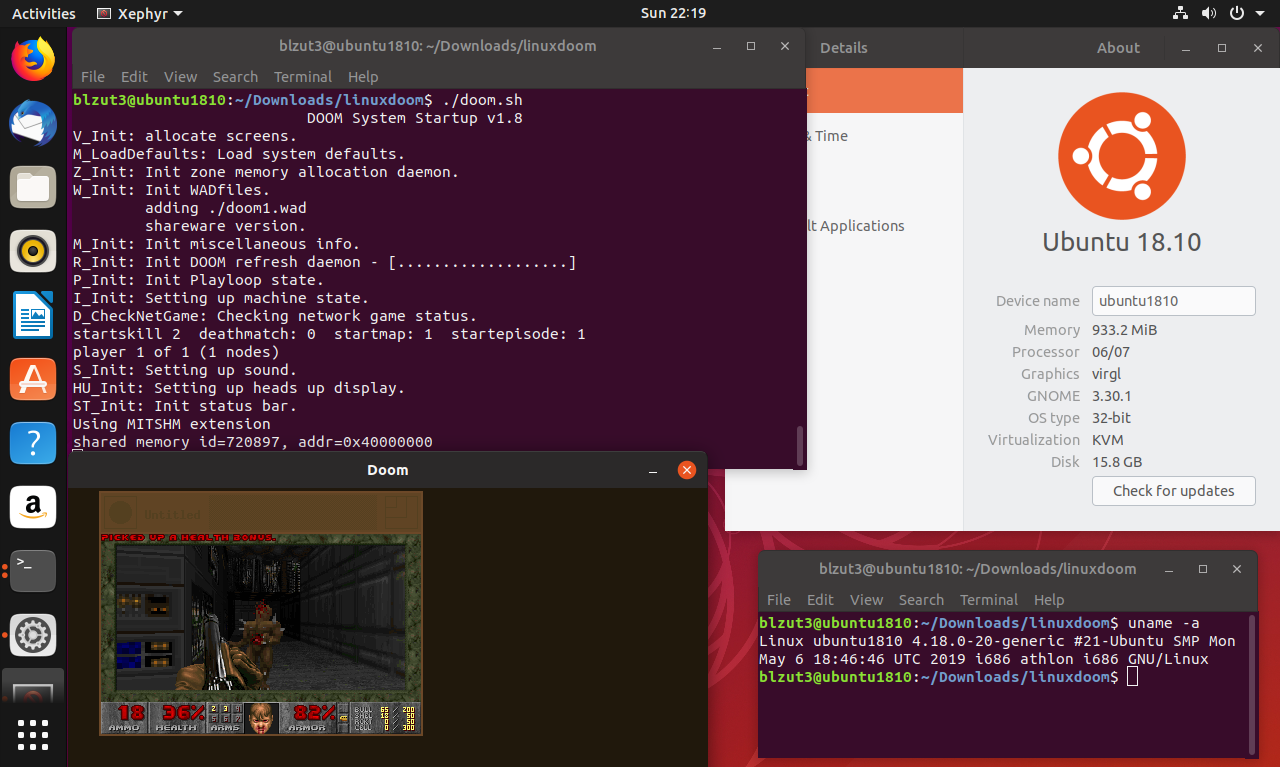This screenshot has width=1280, height=767.
Task: Click the scrollbar in the linuxdoom terminal
Action: [x=798, y=446]
